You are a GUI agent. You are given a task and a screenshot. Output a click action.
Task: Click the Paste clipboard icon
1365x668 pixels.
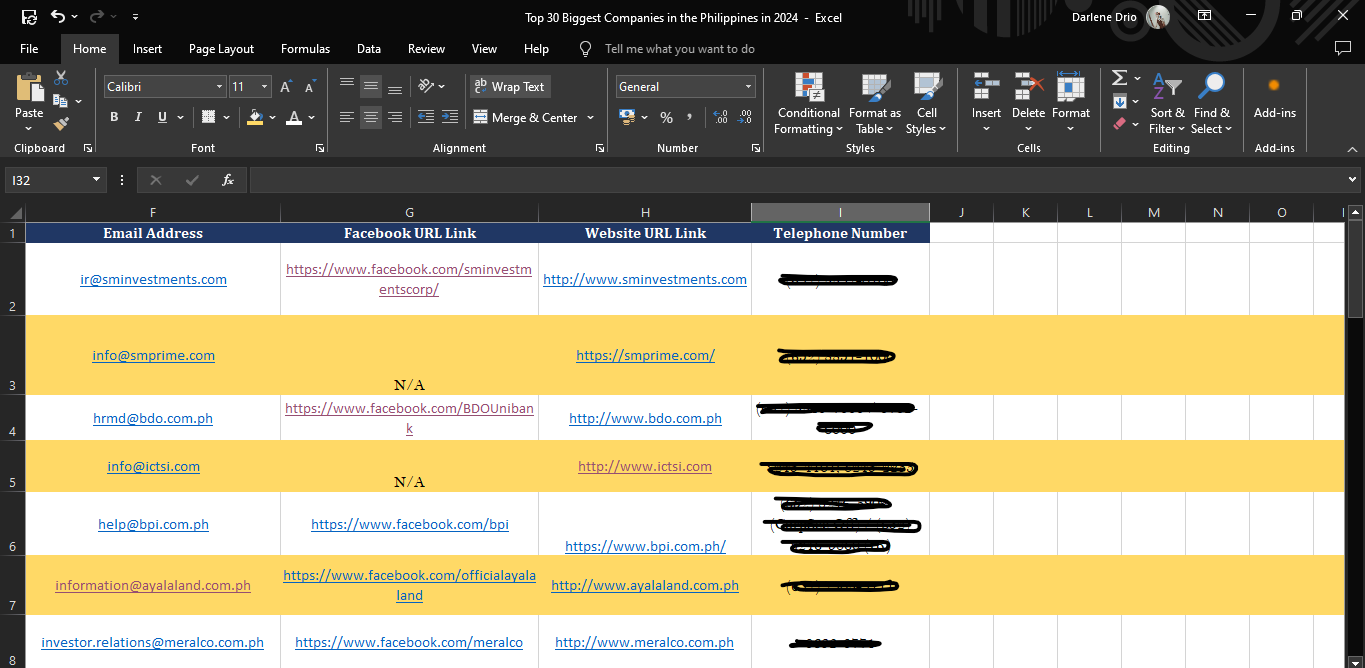[x=29, y=86]
